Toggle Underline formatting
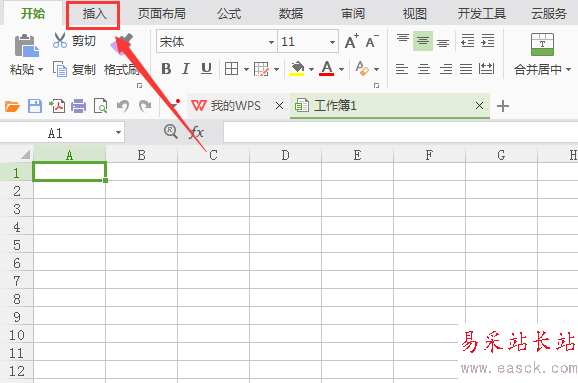Screen dimensions: 578x383 (206, 69)
